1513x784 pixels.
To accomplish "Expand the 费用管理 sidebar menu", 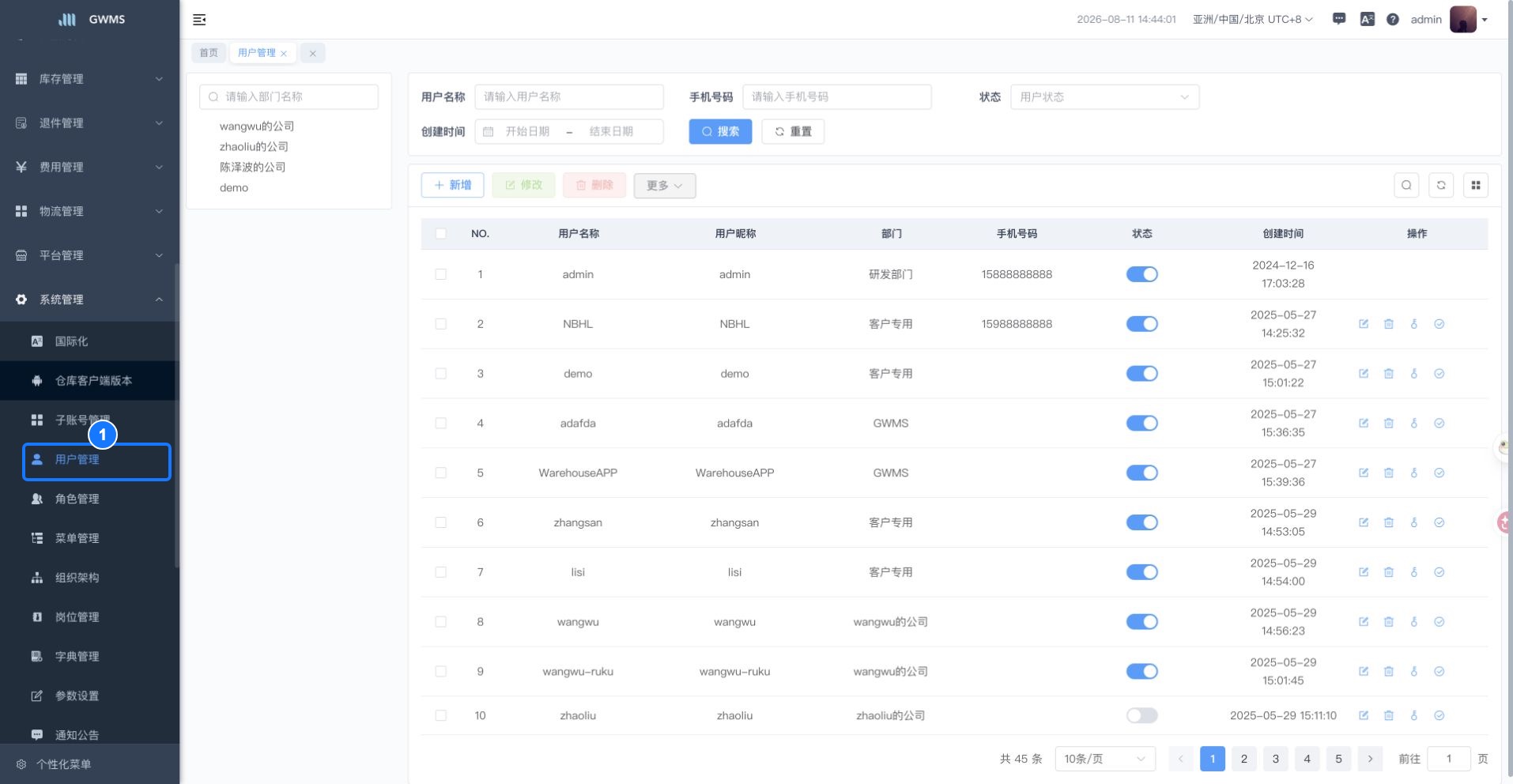I will coord(90,168).
